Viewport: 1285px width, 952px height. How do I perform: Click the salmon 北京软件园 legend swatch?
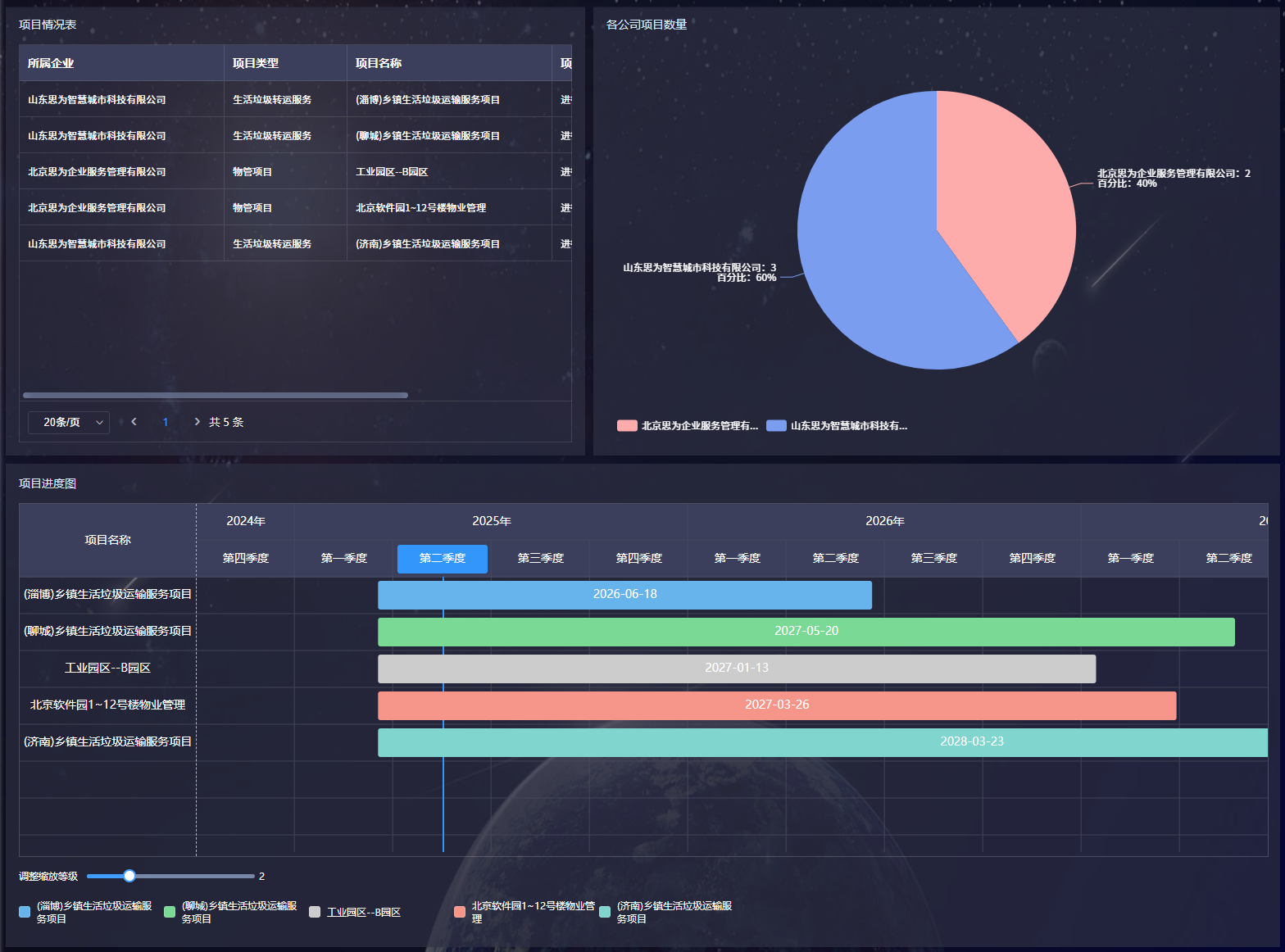(x=460, y=912)
